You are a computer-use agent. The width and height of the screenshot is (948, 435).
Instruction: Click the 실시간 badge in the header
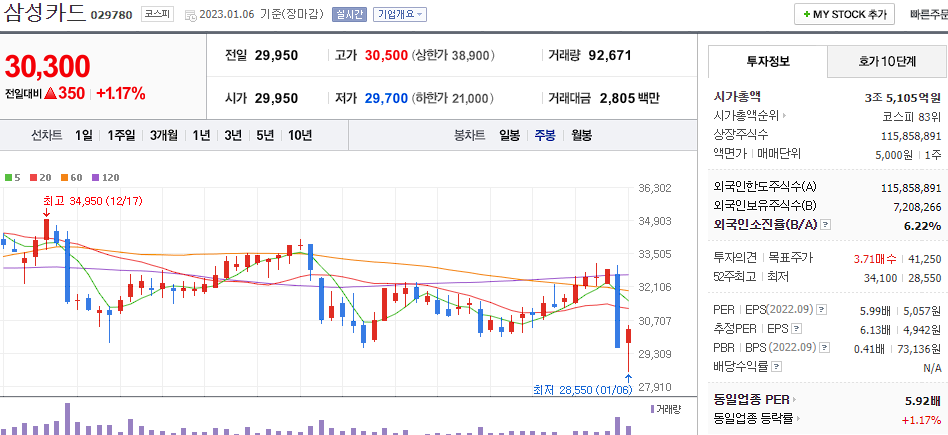click(x=349, y=15)
